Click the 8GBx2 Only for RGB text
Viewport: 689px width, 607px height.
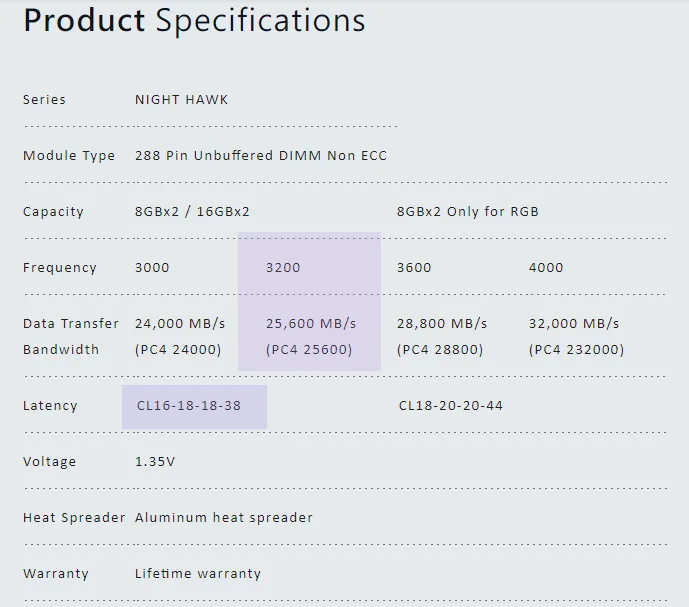click(468, 211)
